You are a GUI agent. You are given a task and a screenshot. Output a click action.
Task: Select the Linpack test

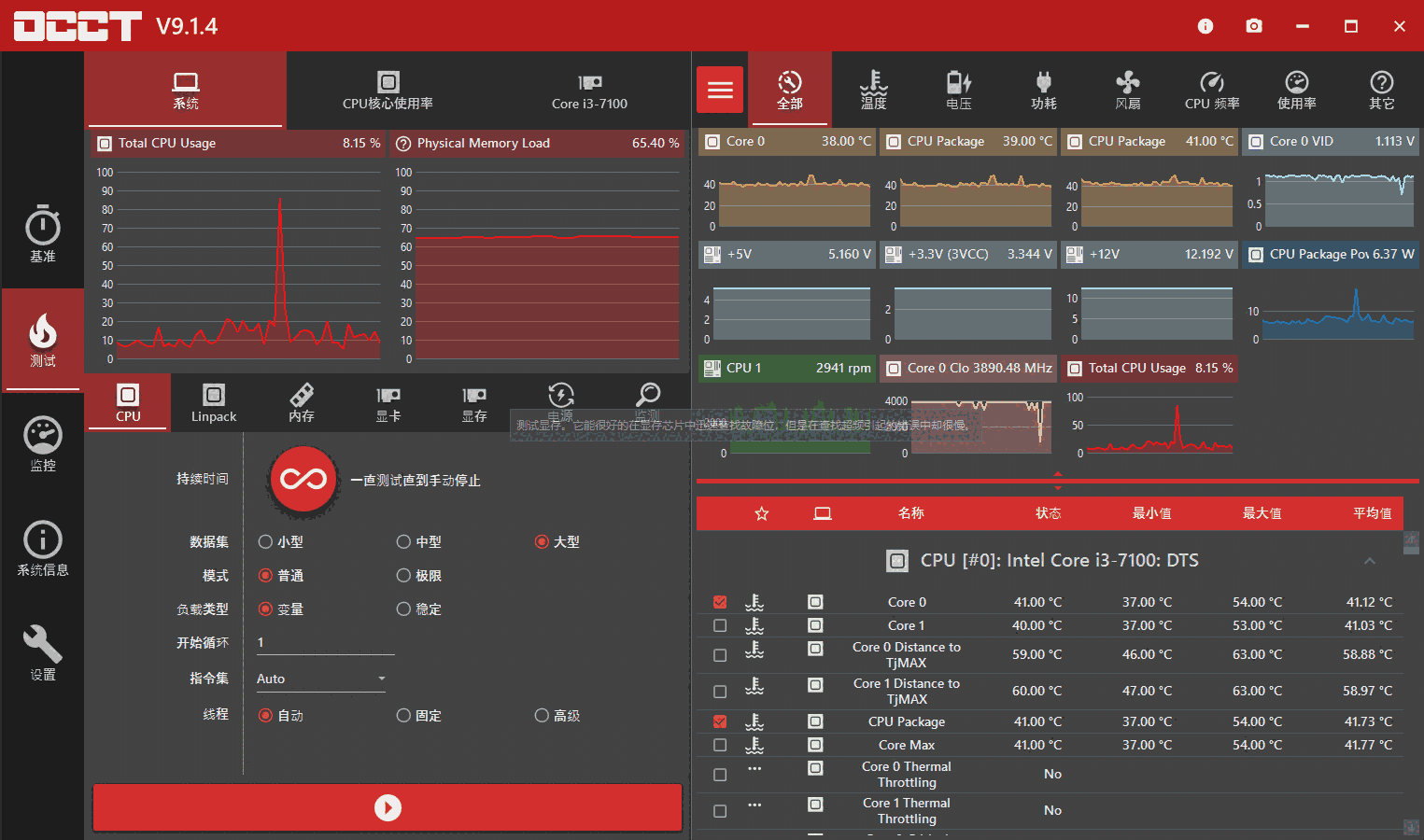pyautogui.click(x=214, y=403)
